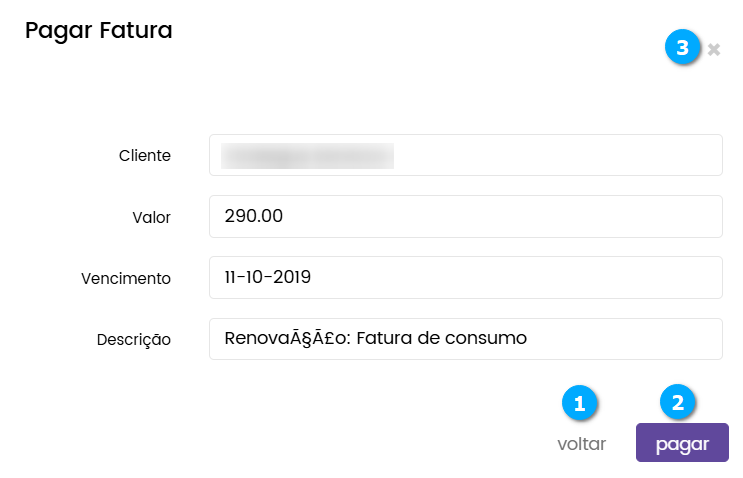Screen dimensions: 743x478
Task: Click into the Valor input field
Action: click(465, 216)
